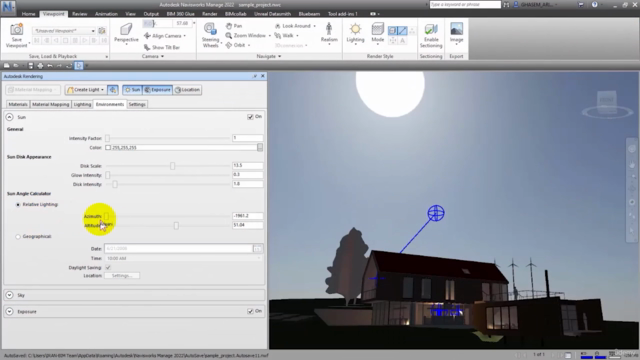Screen dimensions: 640x360
Task: Click Enable Sectioning
Action: (431, 36)
